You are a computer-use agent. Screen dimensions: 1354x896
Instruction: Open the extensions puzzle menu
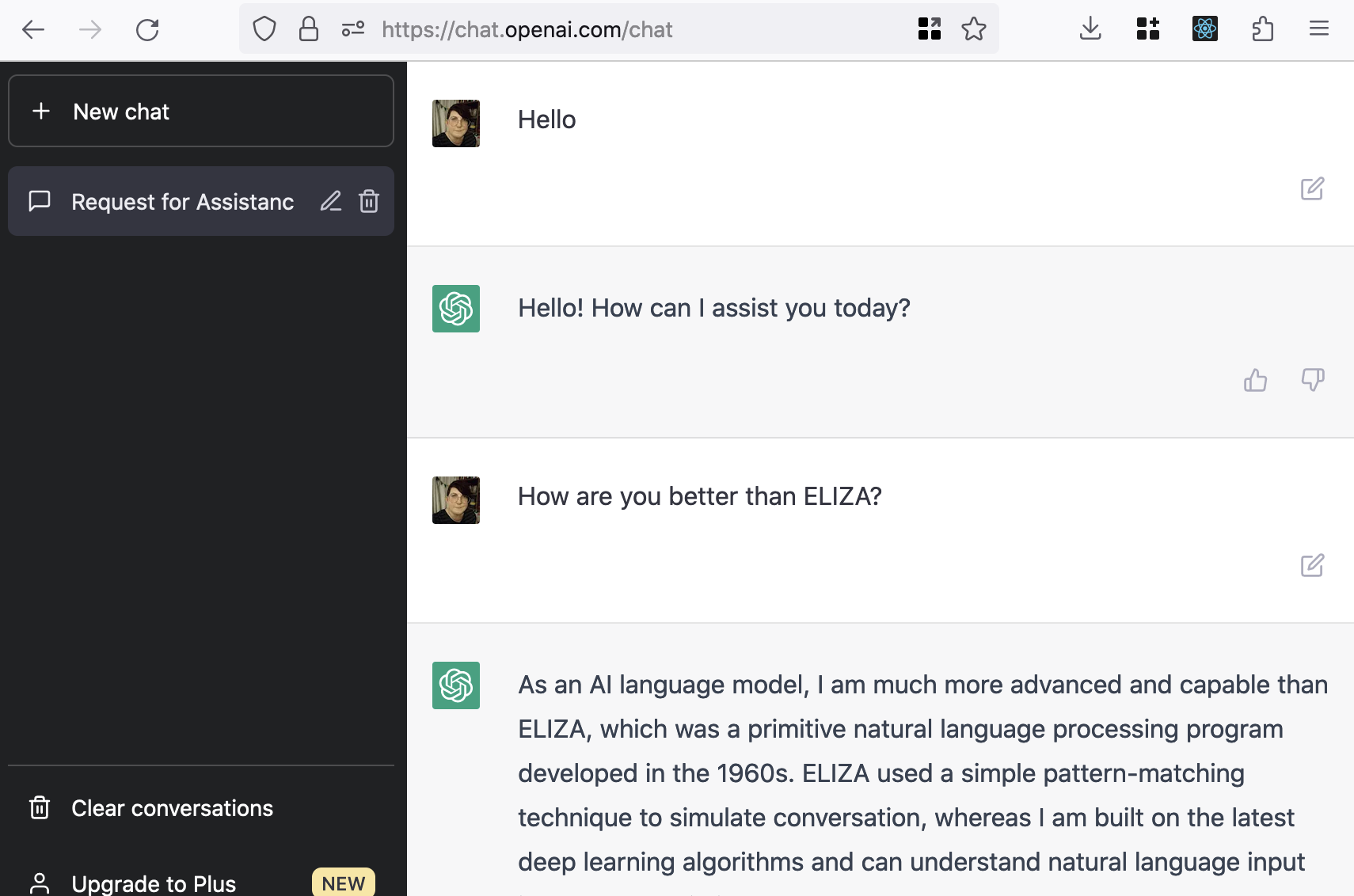click(x=1263, y=29)
